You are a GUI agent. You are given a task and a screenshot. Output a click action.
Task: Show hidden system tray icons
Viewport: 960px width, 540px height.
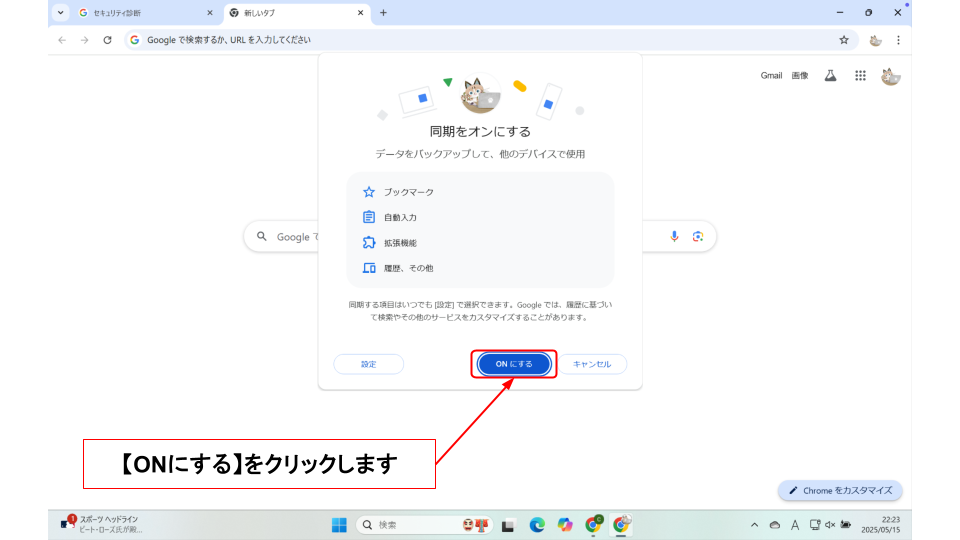tap(754, 525)
